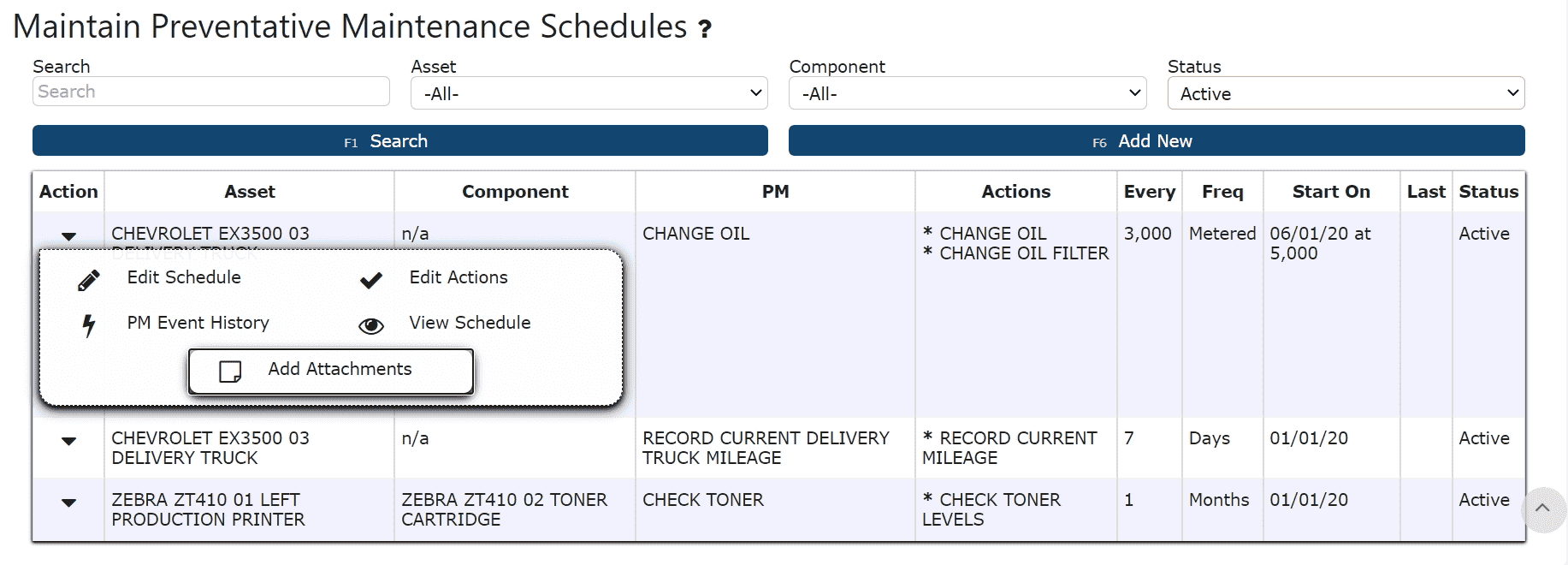Viewport: 1568px width, 565px height.
Task: Open the Status dropdown showing Active
Action: pos(1345,93)
